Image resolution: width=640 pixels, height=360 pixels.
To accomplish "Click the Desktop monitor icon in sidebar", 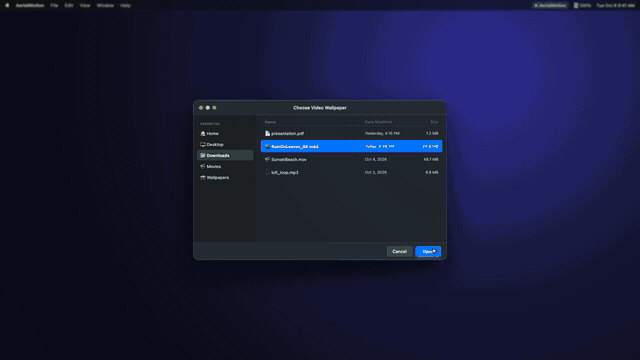I will pos(203,144).
